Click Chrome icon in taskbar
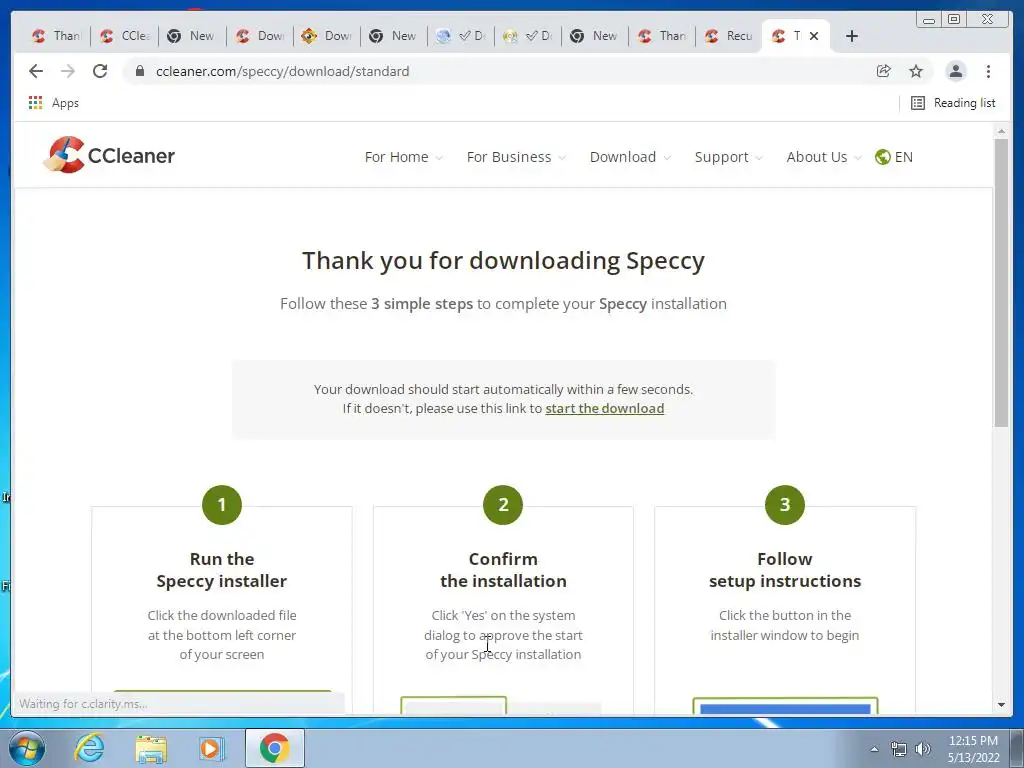Image resolution: width=1024 pixels, height=768 pixels. [274, 748]
